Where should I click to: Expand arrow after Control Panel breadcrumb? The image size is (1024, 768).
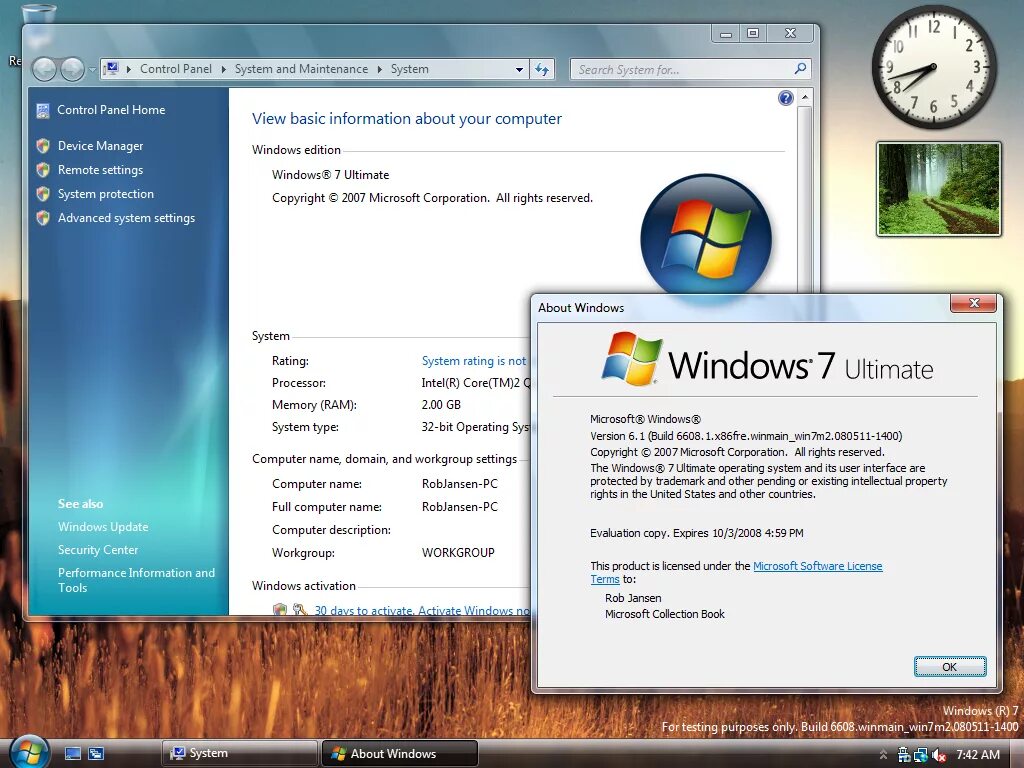223,69
